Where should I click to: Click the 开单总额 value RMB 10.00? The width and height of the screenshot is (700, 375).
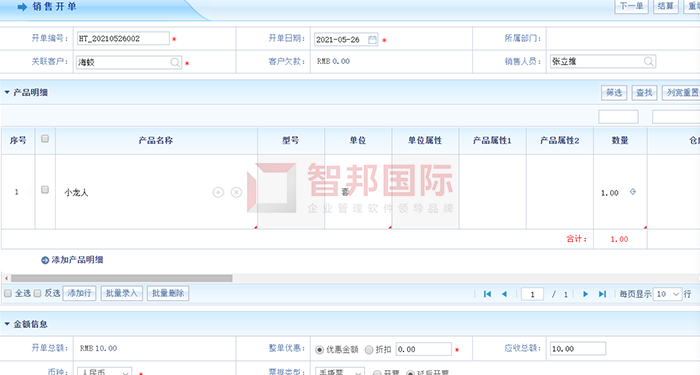[x=98, y=348]
